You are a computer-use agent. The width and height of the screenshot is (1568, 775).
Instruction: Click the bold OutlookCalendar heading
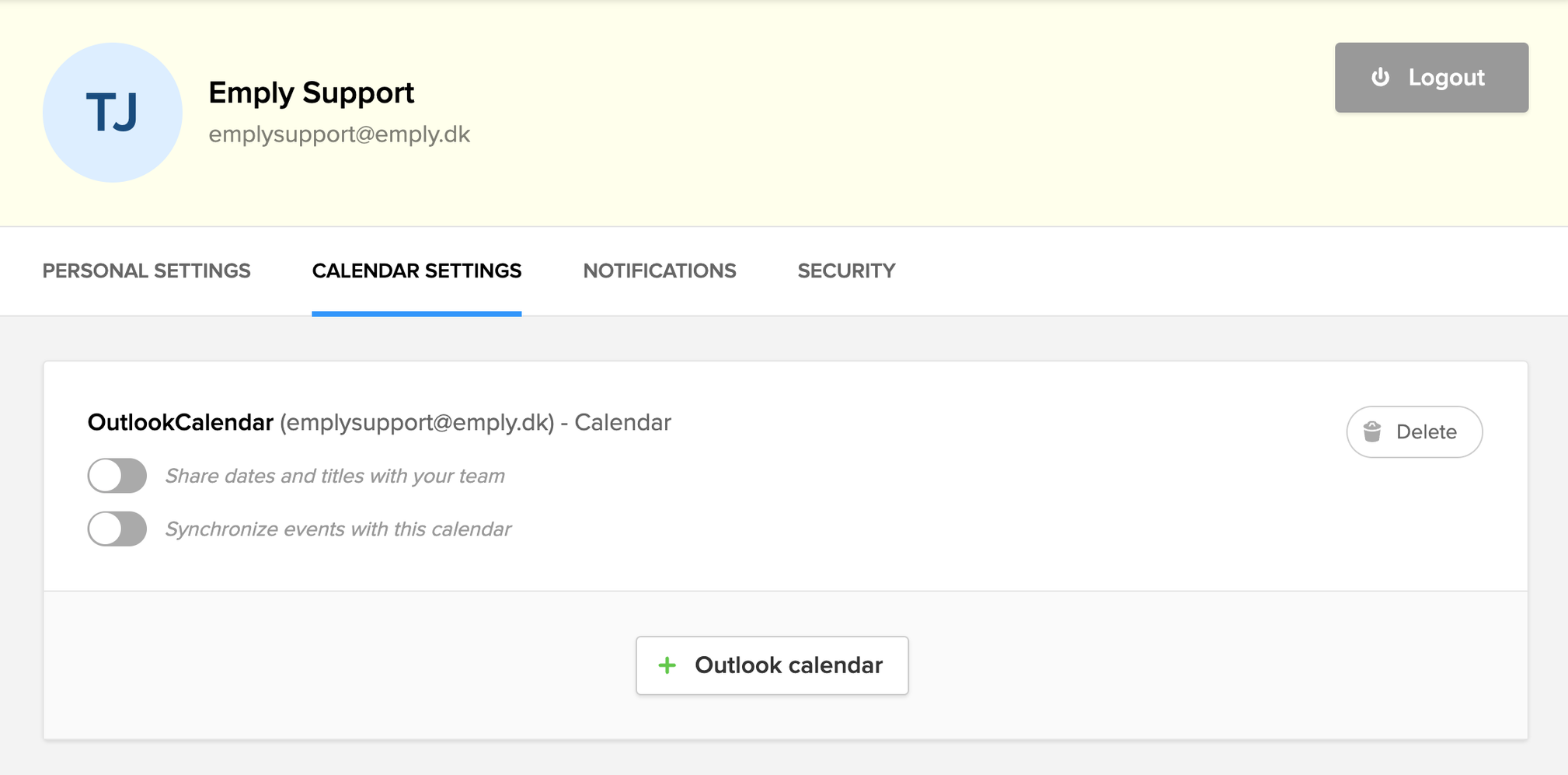[x=180, y=422]
